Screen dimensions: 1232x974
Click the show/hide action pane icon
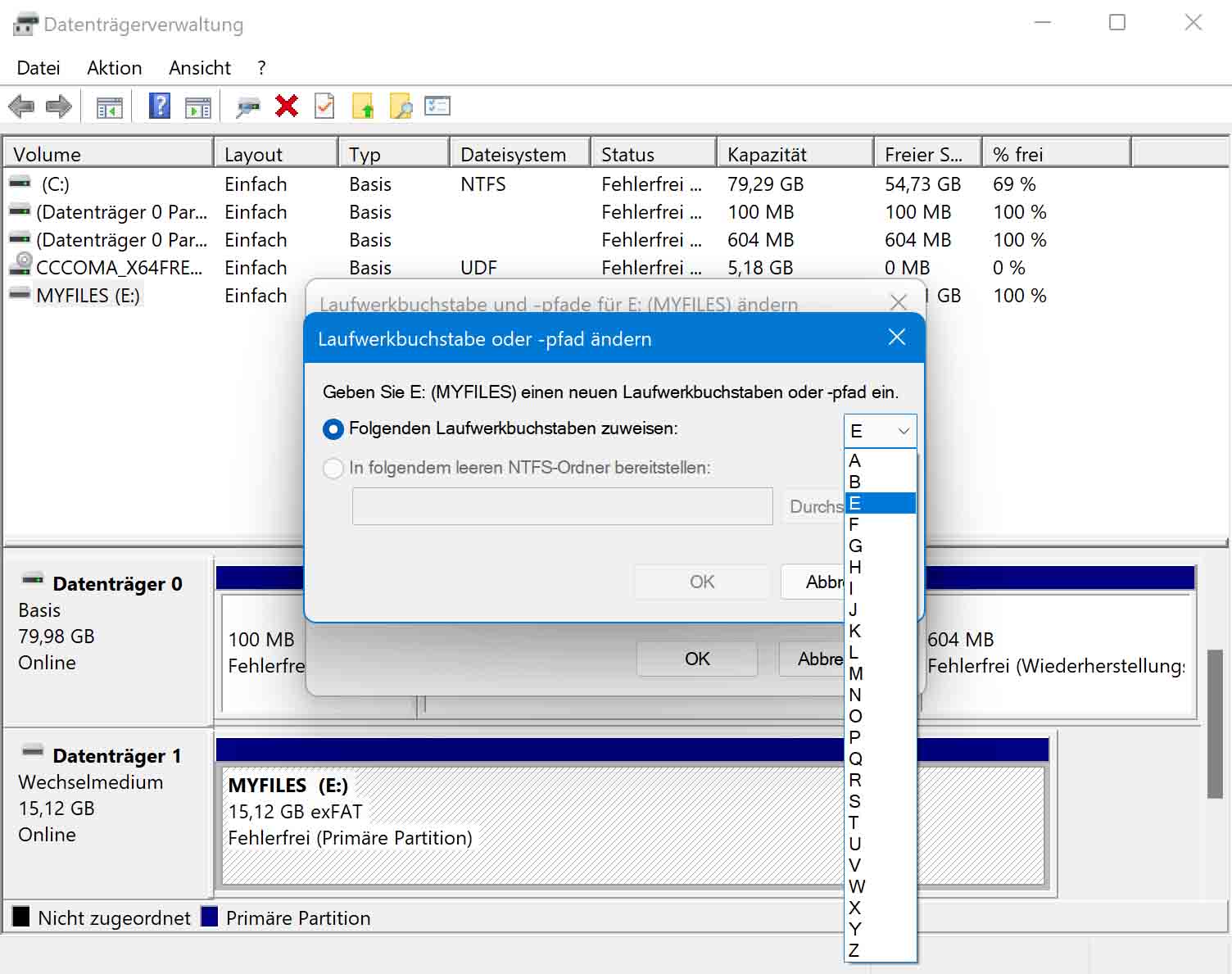[198, 106]
